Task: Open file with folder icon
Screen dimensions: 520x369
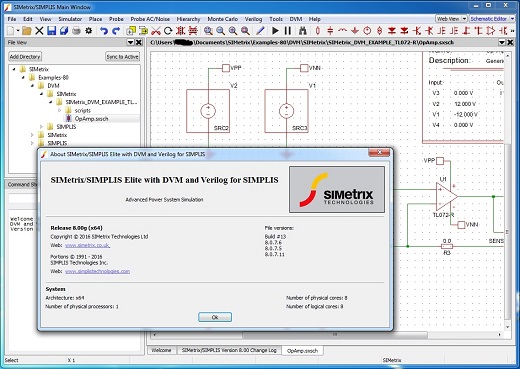Action: pos(27,31)
